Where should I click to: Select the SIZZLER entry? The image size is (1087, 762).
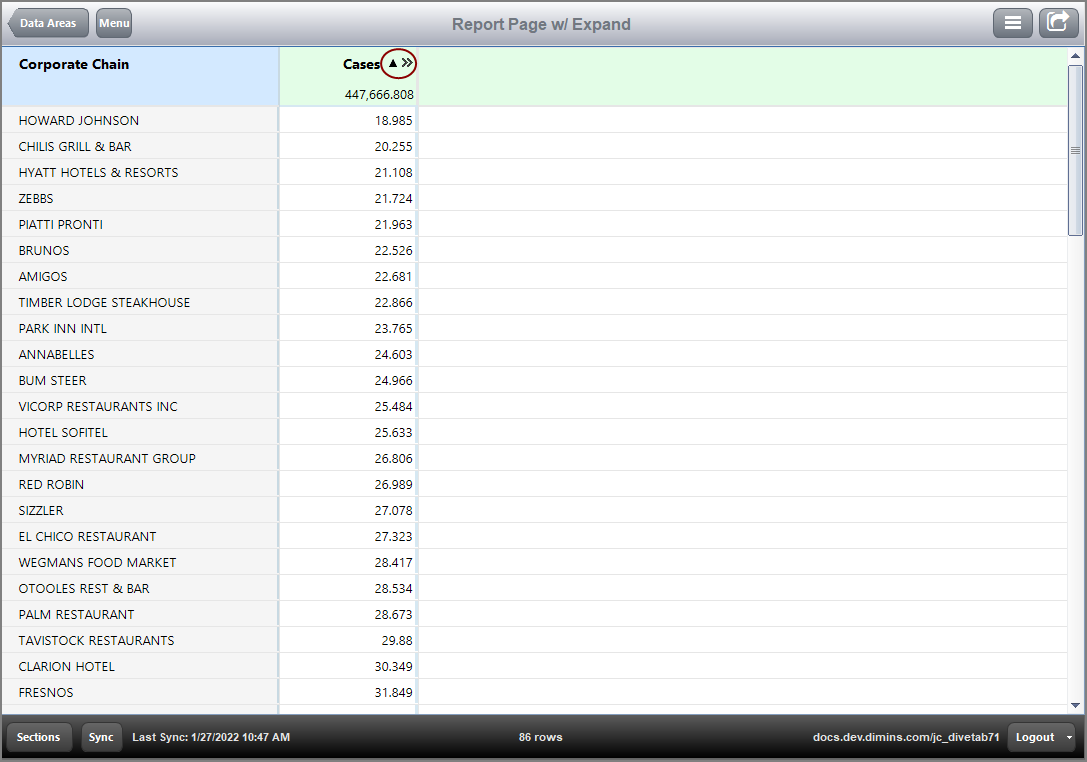(140, 510)
